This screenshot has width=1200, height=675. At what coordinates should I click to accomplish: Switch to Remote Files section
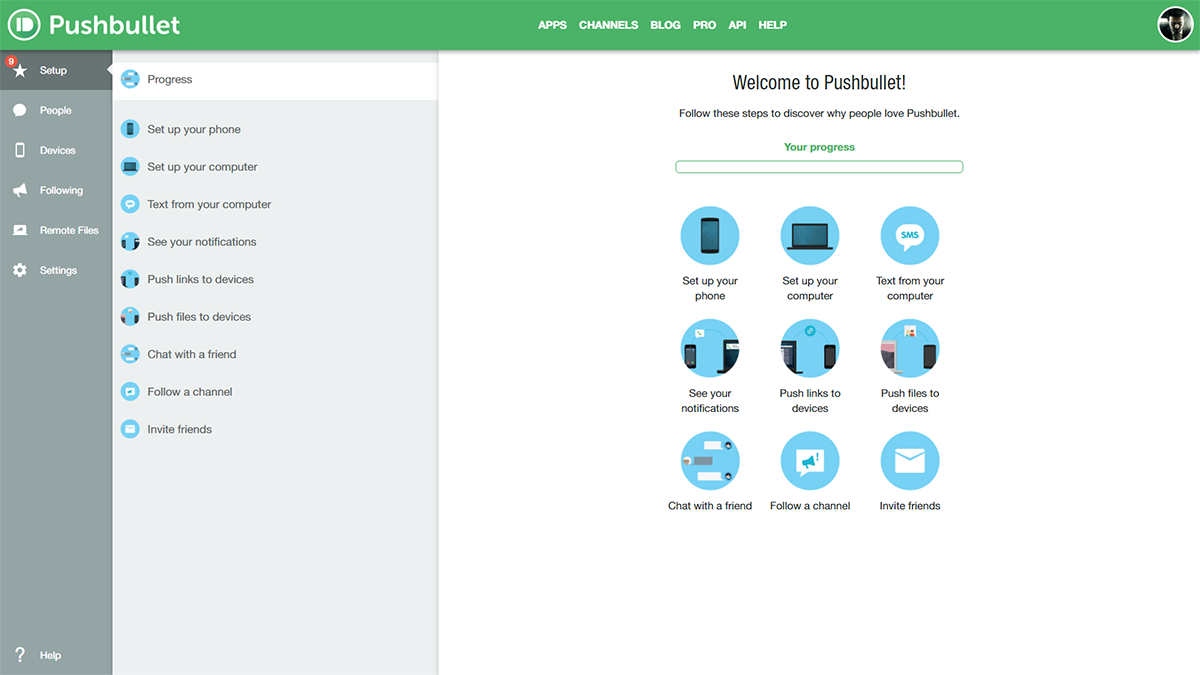click(68, 231)
